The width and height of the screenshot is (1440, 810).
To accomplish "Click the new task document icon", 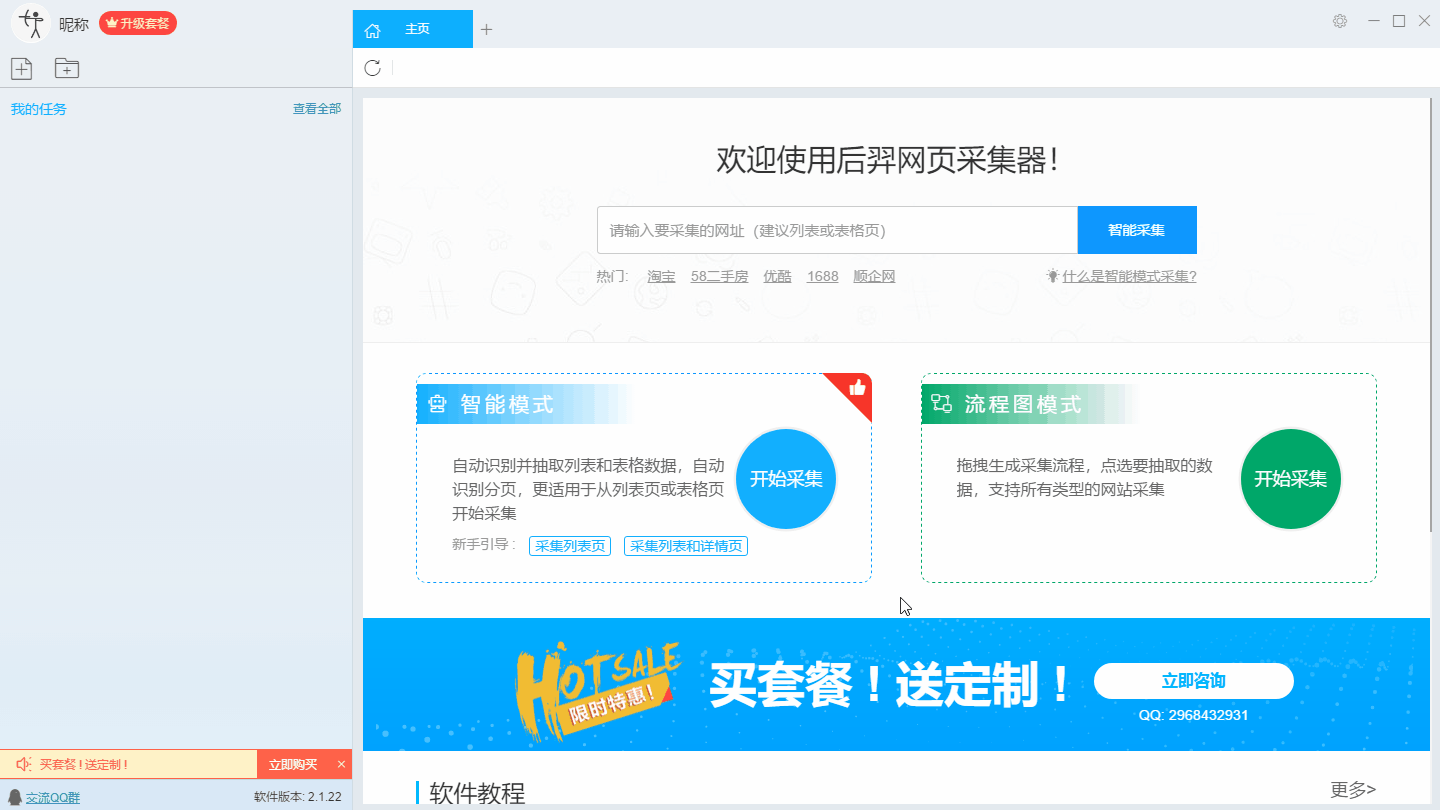I will click(x=21, y=68).
